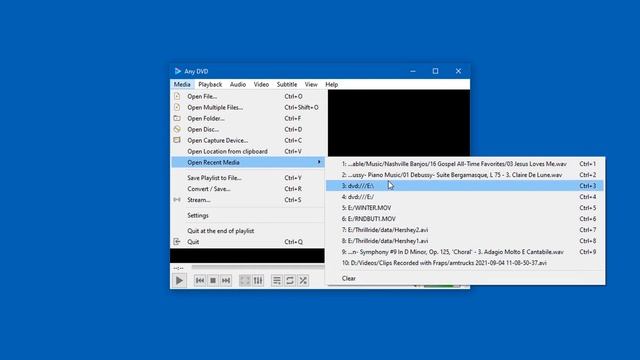Viewport: 640px width, 360px height.
Task: Open the Video menu
Action: pos(261,84)
